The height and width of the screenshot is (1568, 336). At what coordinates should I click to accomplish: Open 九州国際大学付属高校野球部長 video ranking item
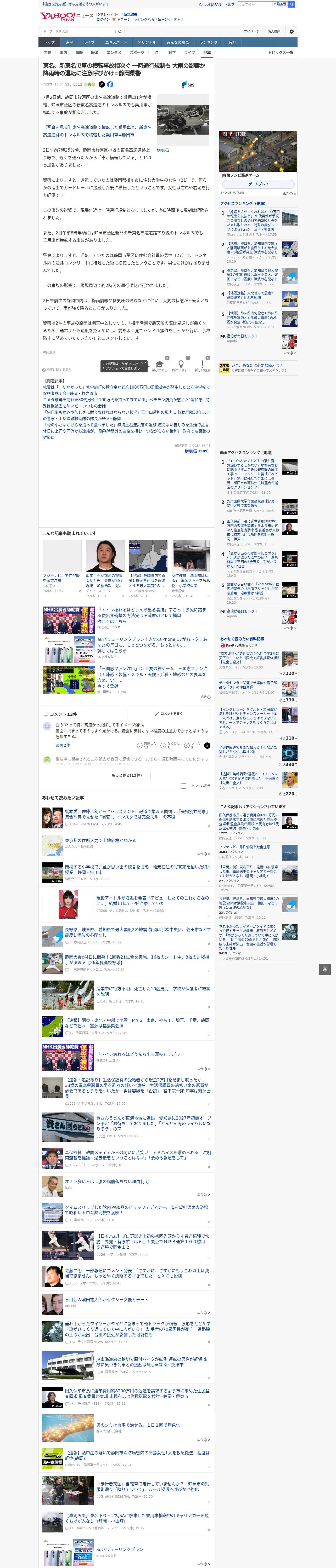coord(251,503)
